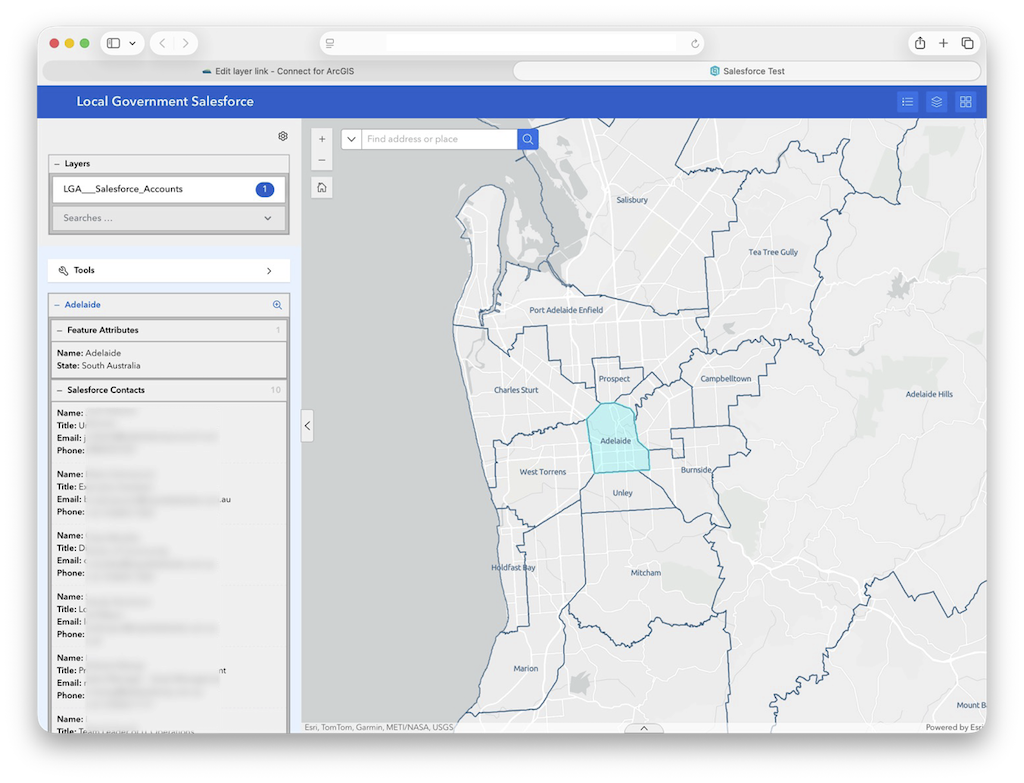Zoom out using the minus icon

(x=321, y=159)
